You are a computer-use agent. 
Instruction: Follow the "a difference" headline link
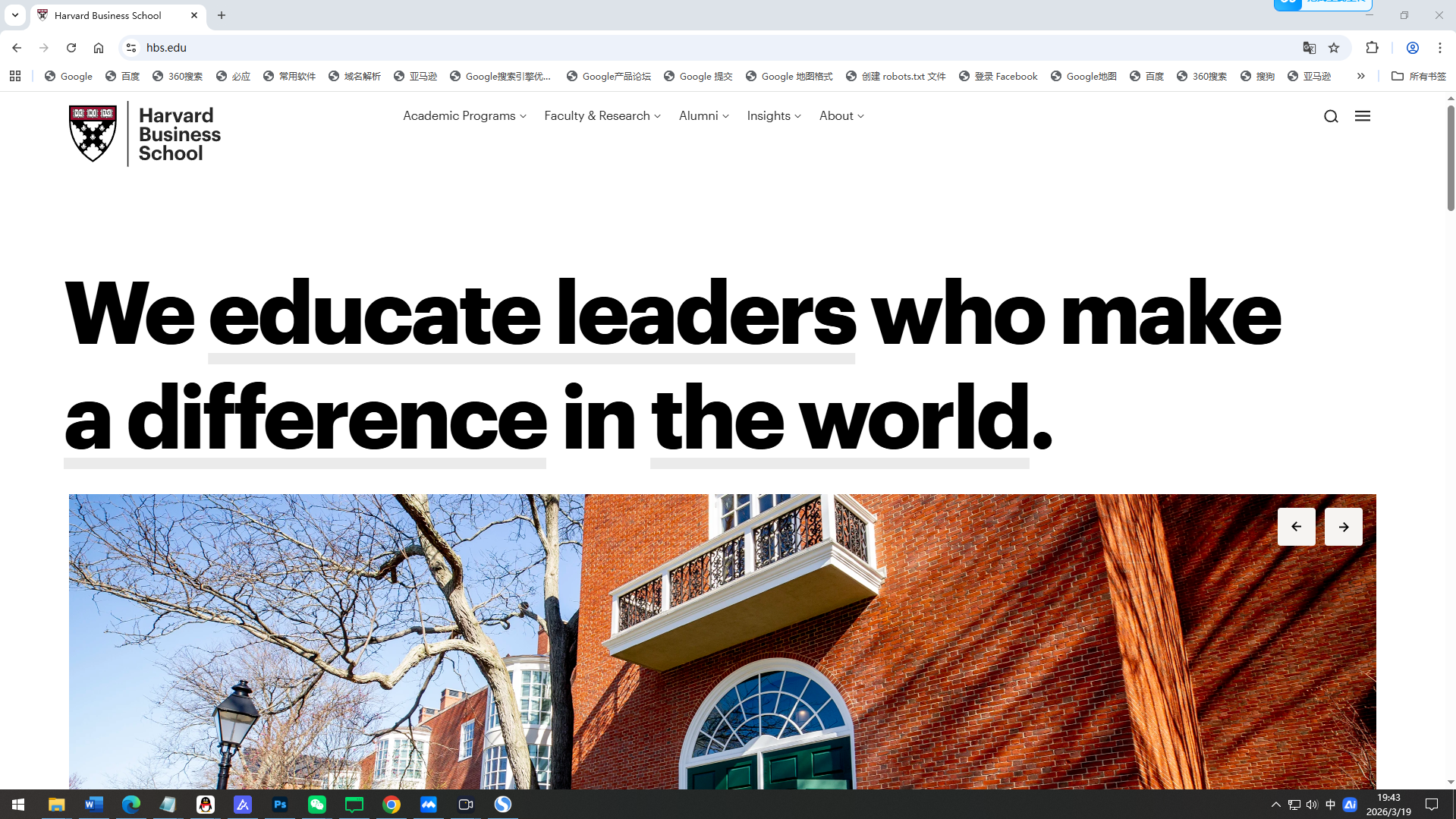coord(305,420)
